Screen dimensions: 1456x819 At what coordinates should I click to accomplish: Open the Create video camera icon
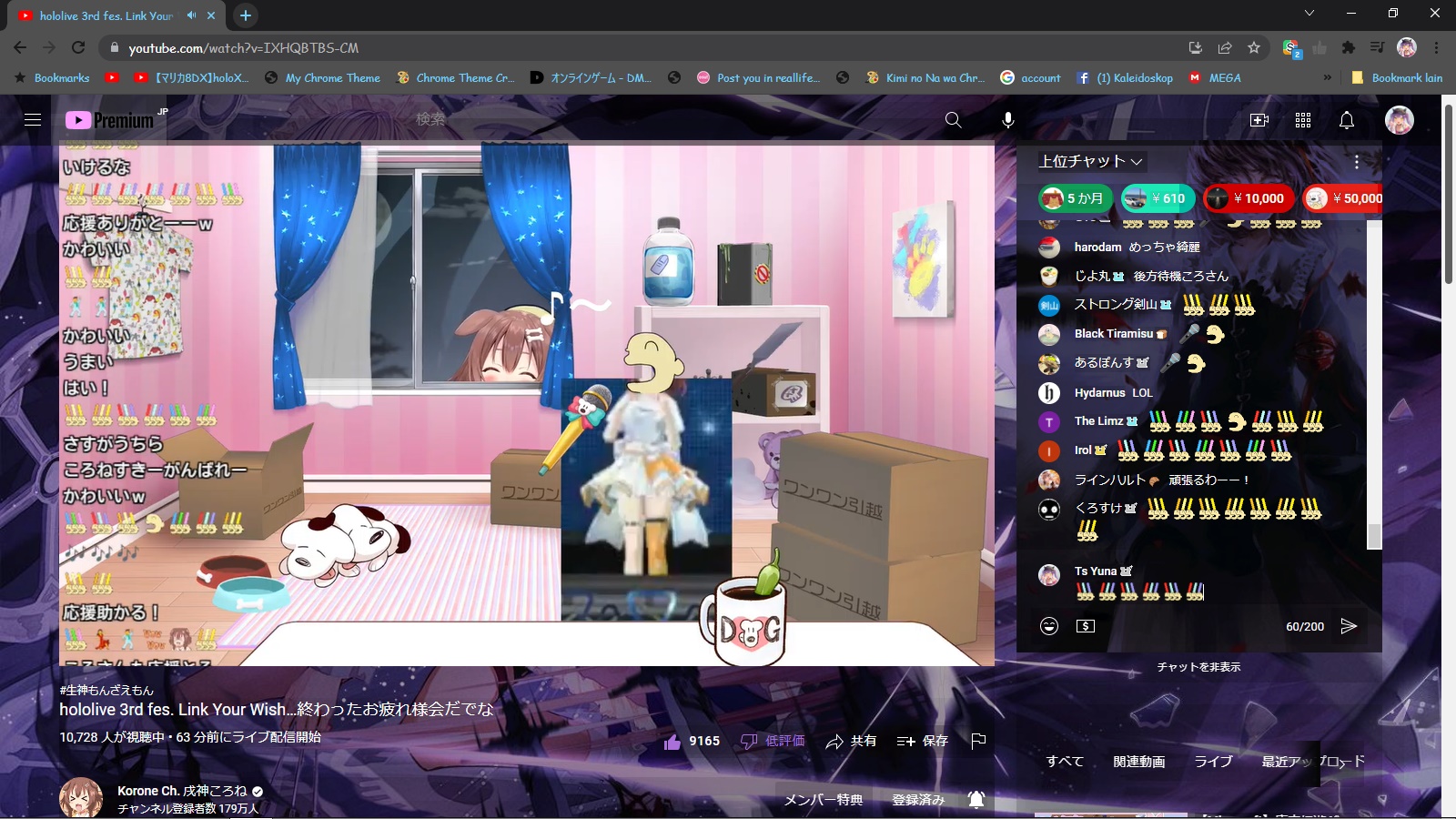coord(1259,120)
